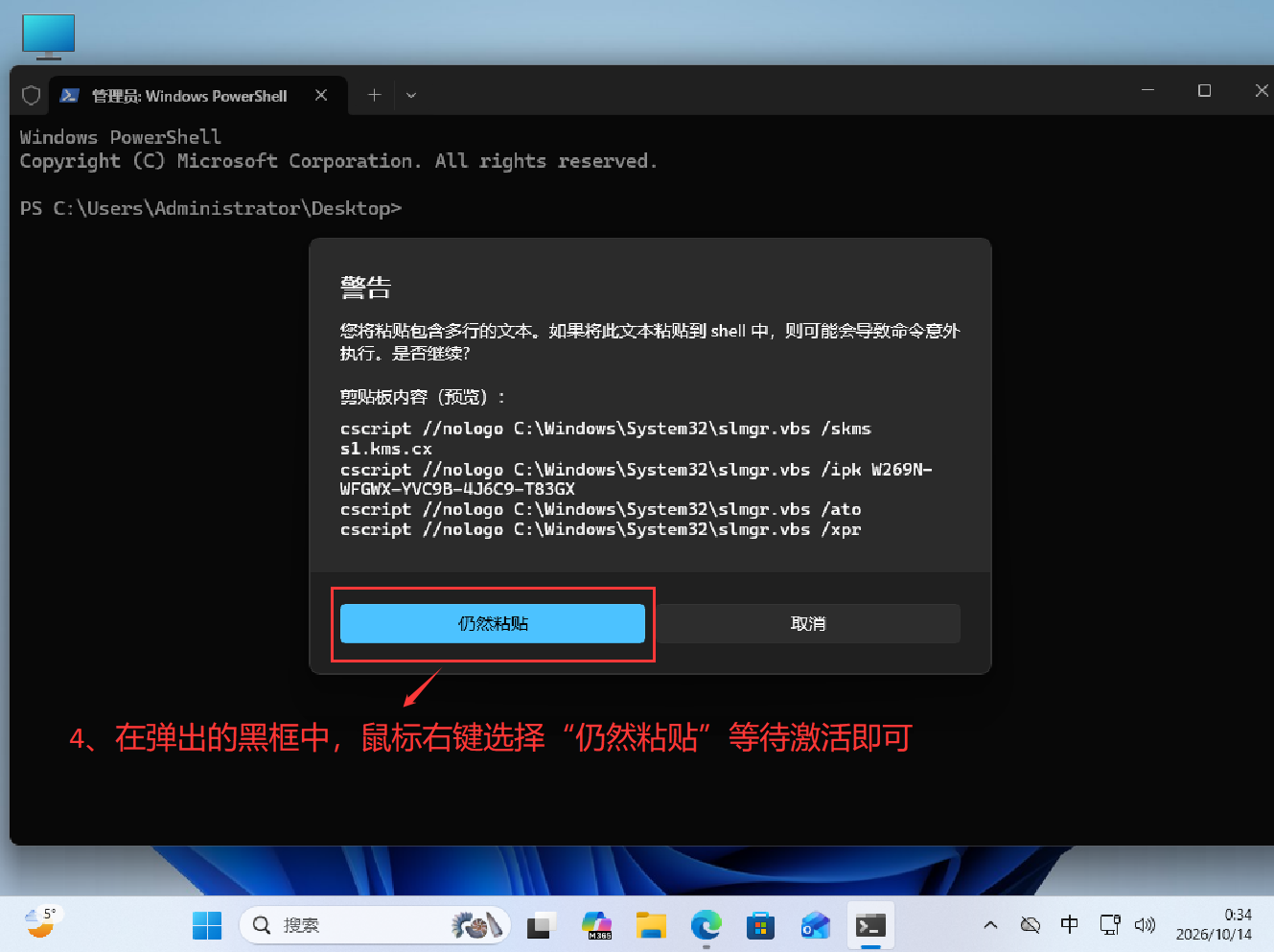Open Microsoft Store from taskbar
Viewport: 1274px width, 952px height.
point(761,925)
